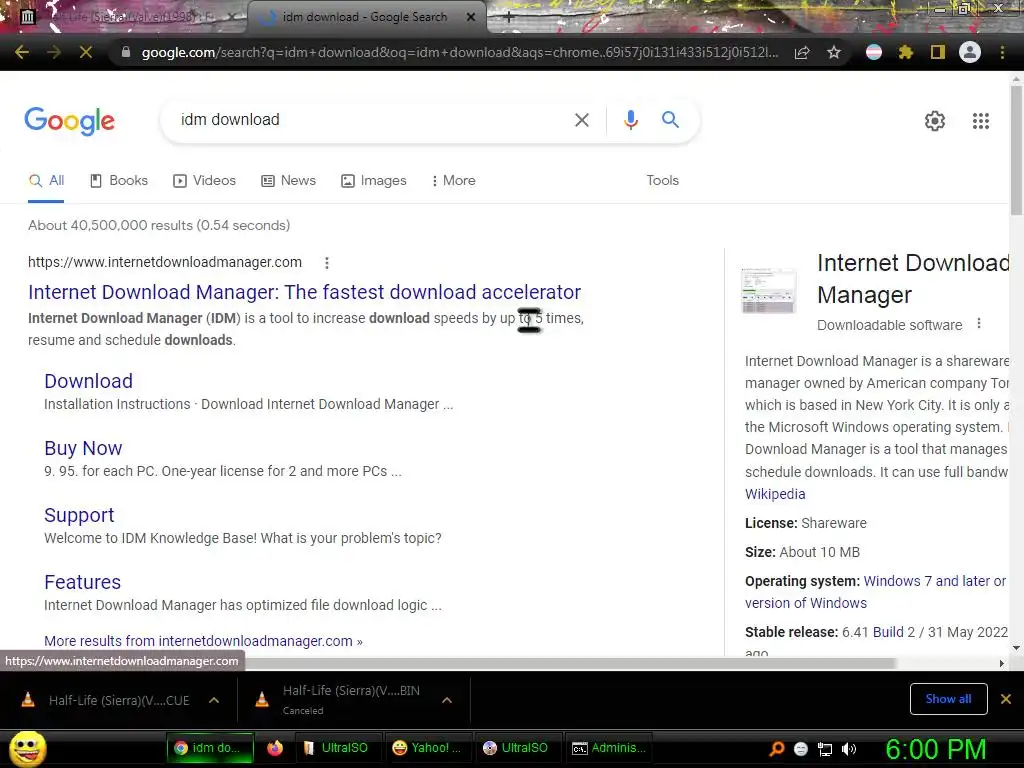Open the More search filter dropdown
1024x768 pixels.
click(x=453, y=181)
